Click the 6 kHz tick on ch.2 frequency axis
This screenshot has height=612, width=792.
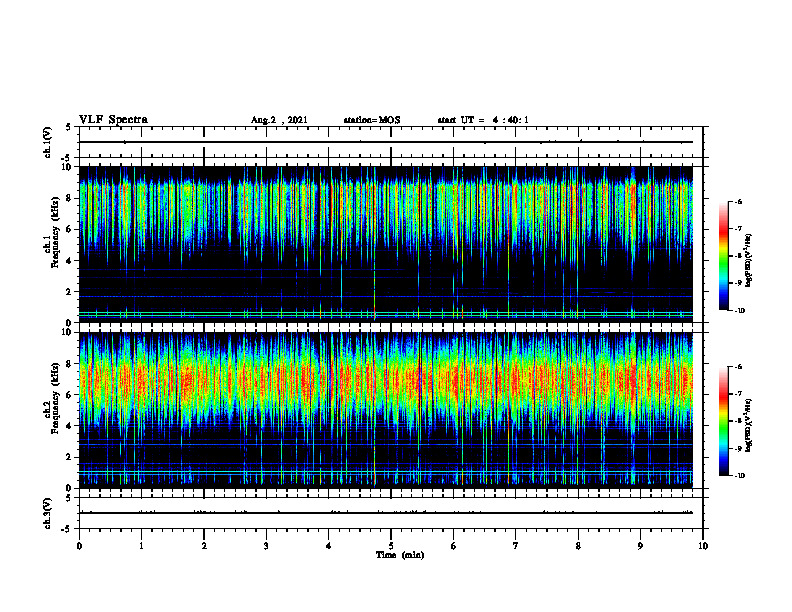coord(70,395)
